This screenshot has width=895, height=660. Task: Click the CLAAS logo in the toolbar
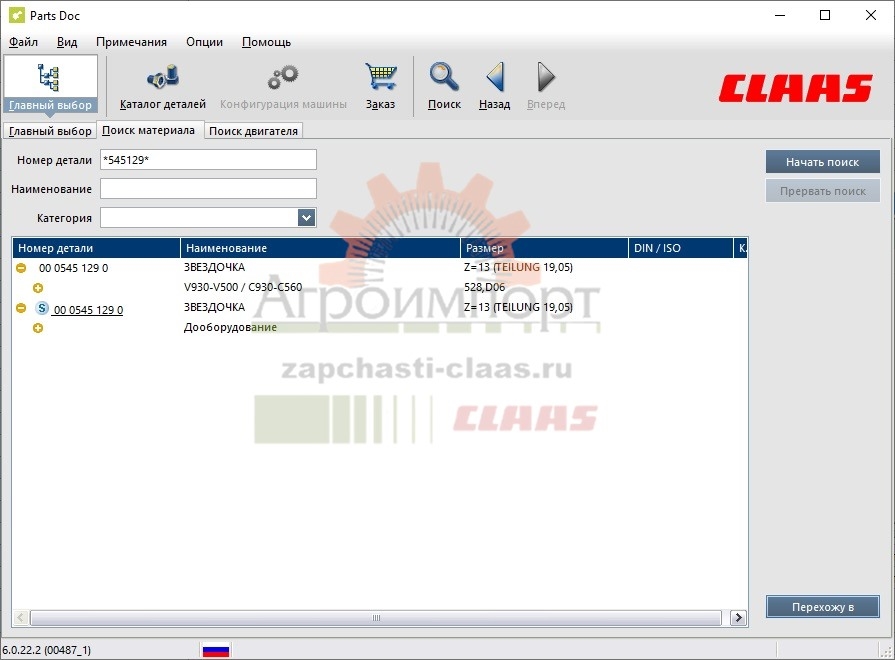coord(796,88)
